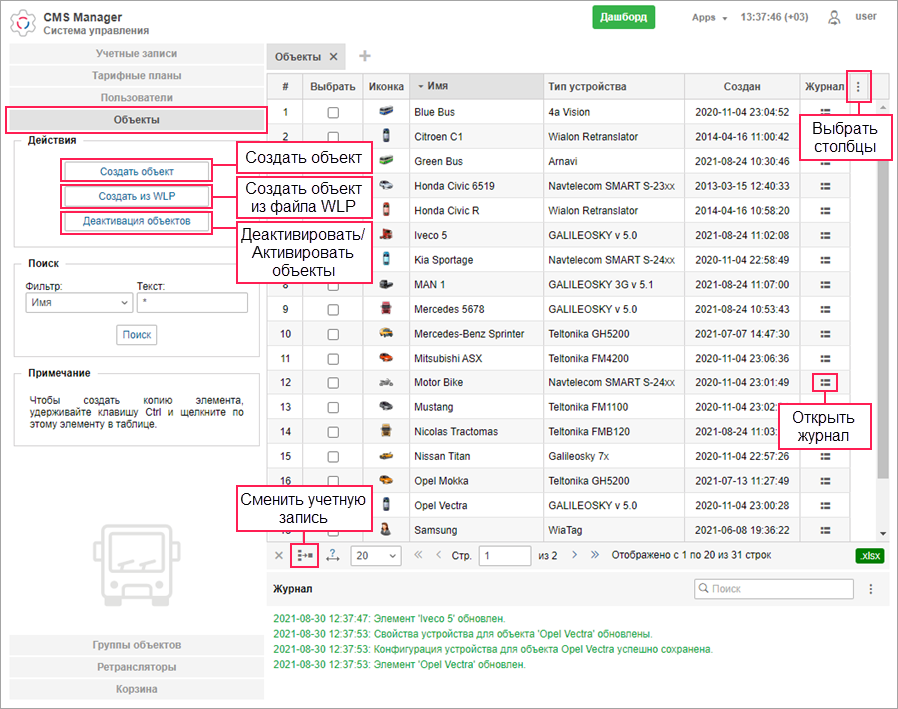Viewport: 898px width, 709px height.
Task: Go to last page double arrow
Action: pyautogui.click(x=595, y=554)
